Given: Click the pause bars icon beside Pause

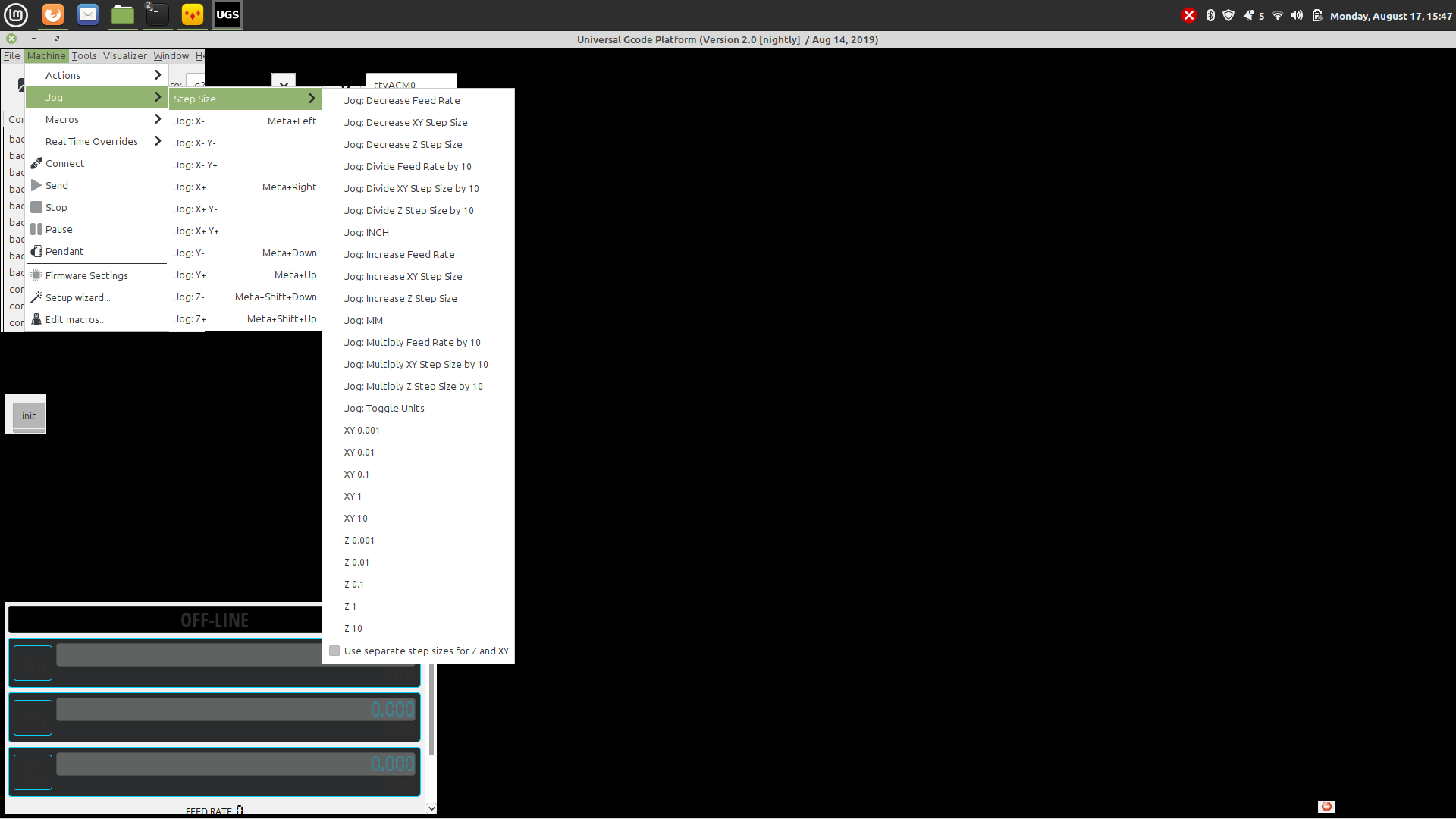Looking at the screenshot, I should (x=36, y=229).
